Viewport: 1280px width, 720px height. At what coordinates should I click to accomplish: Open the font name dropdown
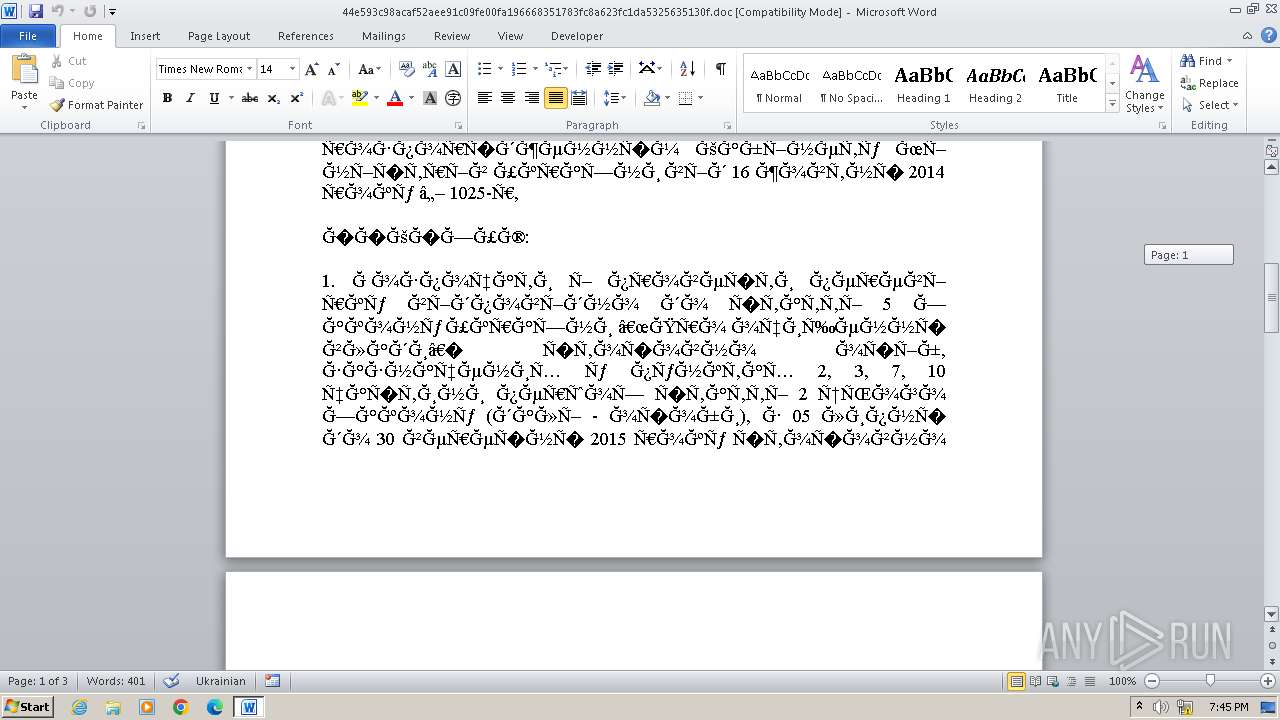pyautogui.click(x=248, y=69)
